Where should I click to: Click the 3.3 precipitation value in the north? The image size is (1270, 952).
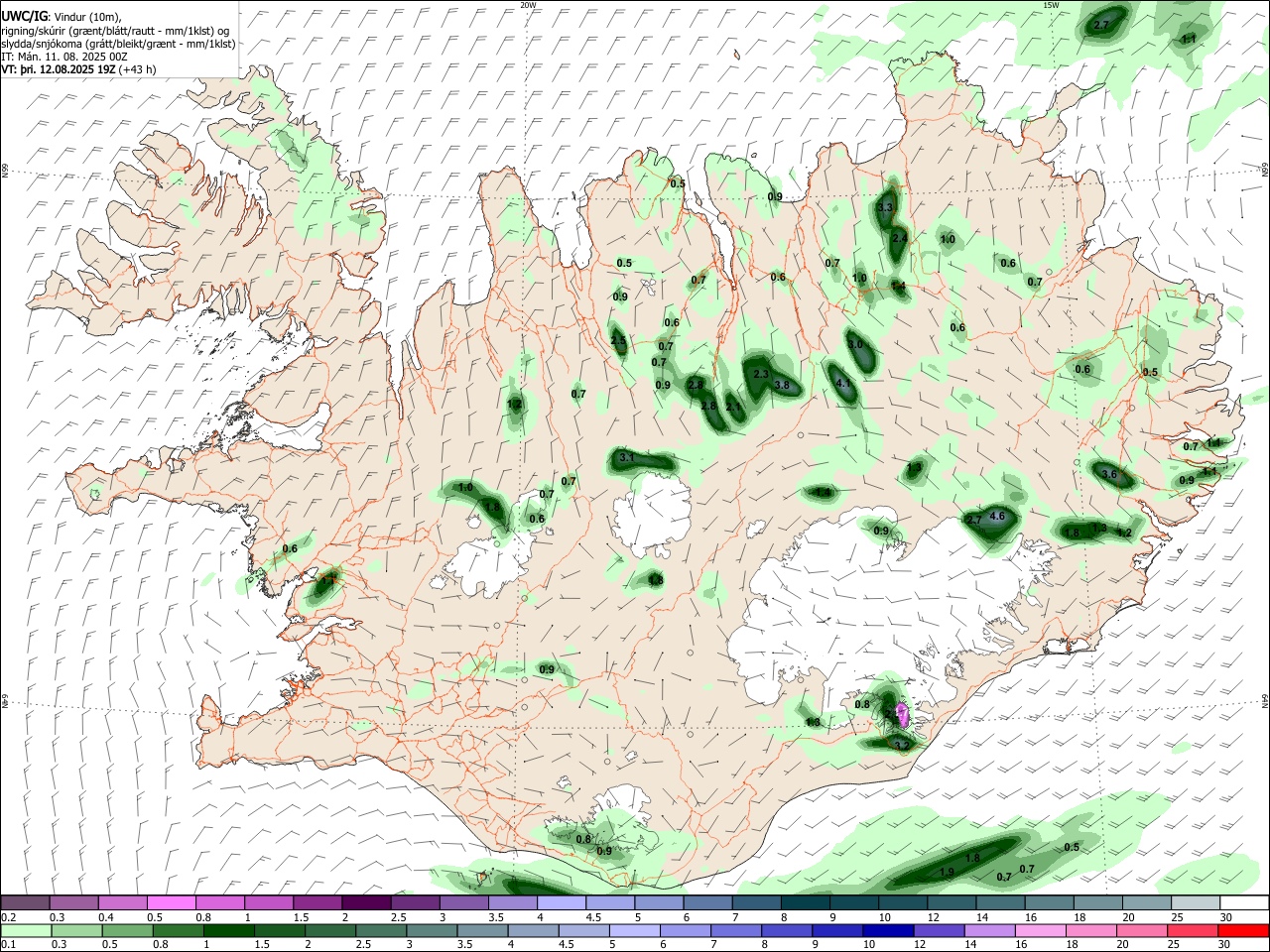tap(886, 207)
